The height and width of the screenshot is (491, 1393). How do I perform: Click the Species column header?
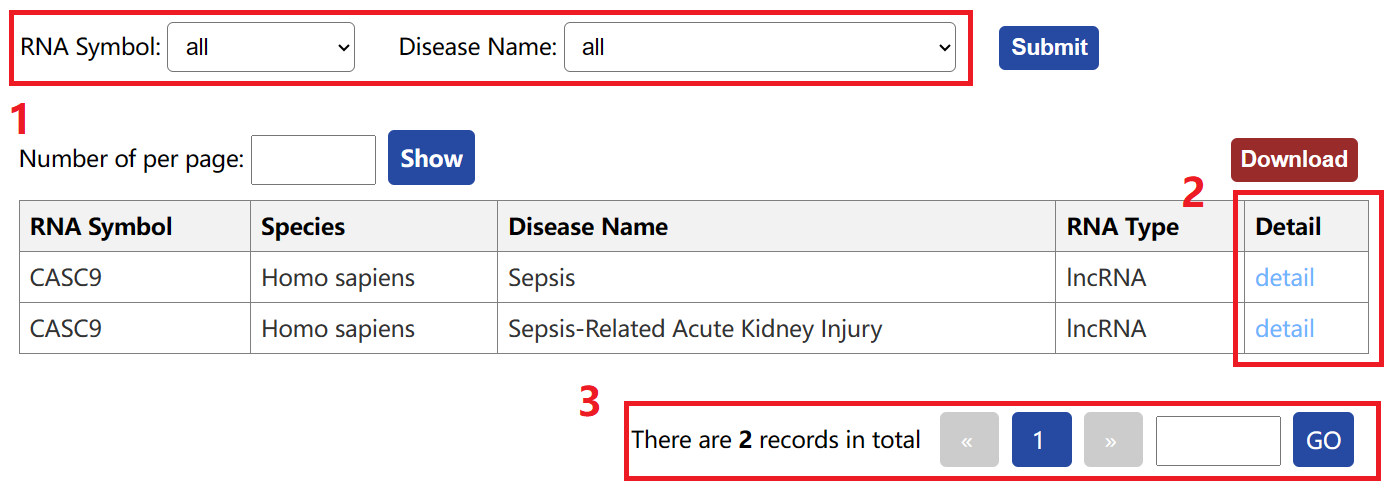coord(374,226)
